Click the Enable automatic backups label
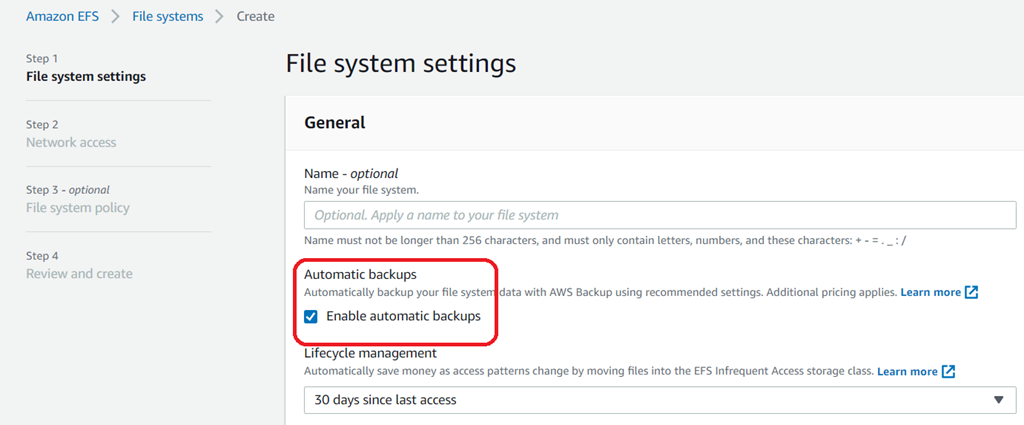1024x425 pixels. click(x=403, y=316)
